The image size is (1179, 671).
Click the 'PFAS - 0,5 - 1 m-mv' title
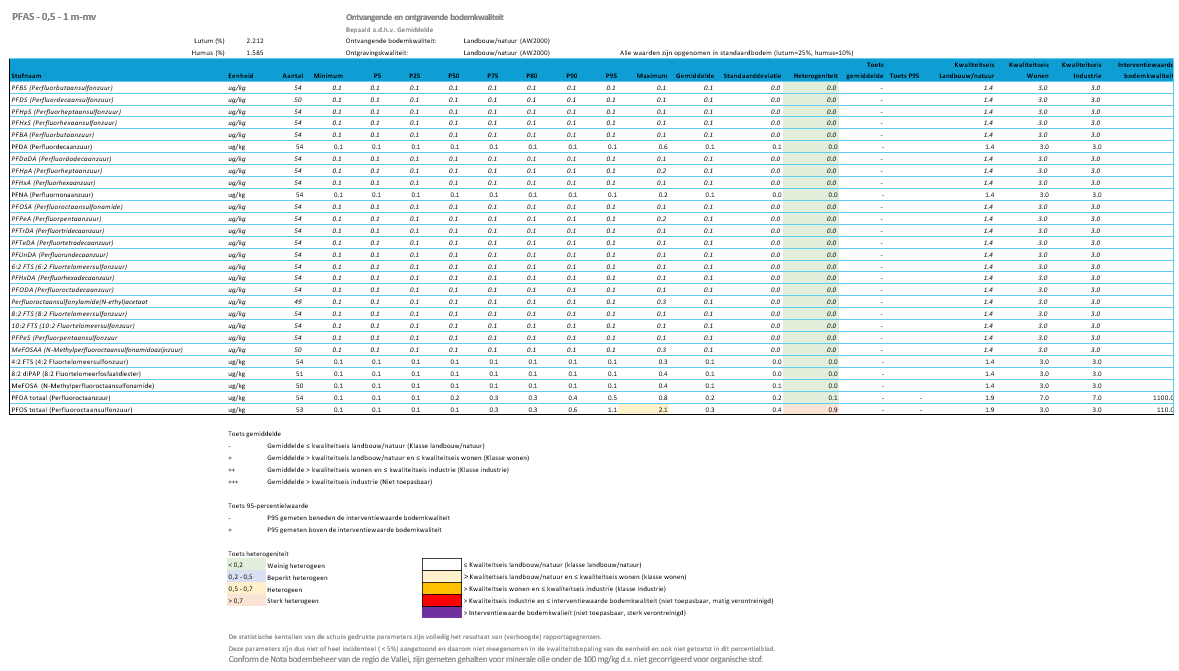[57, 18]
